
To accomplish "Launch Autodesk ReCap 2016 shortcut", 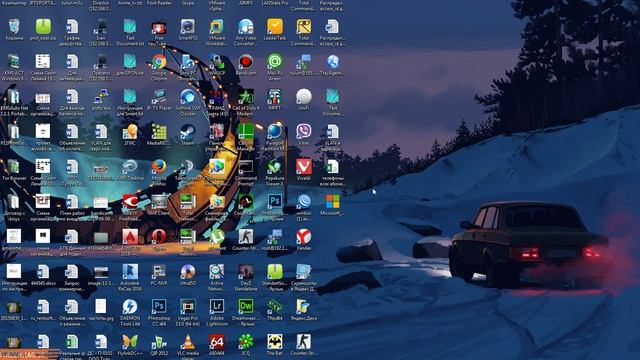I will point(130,272).
